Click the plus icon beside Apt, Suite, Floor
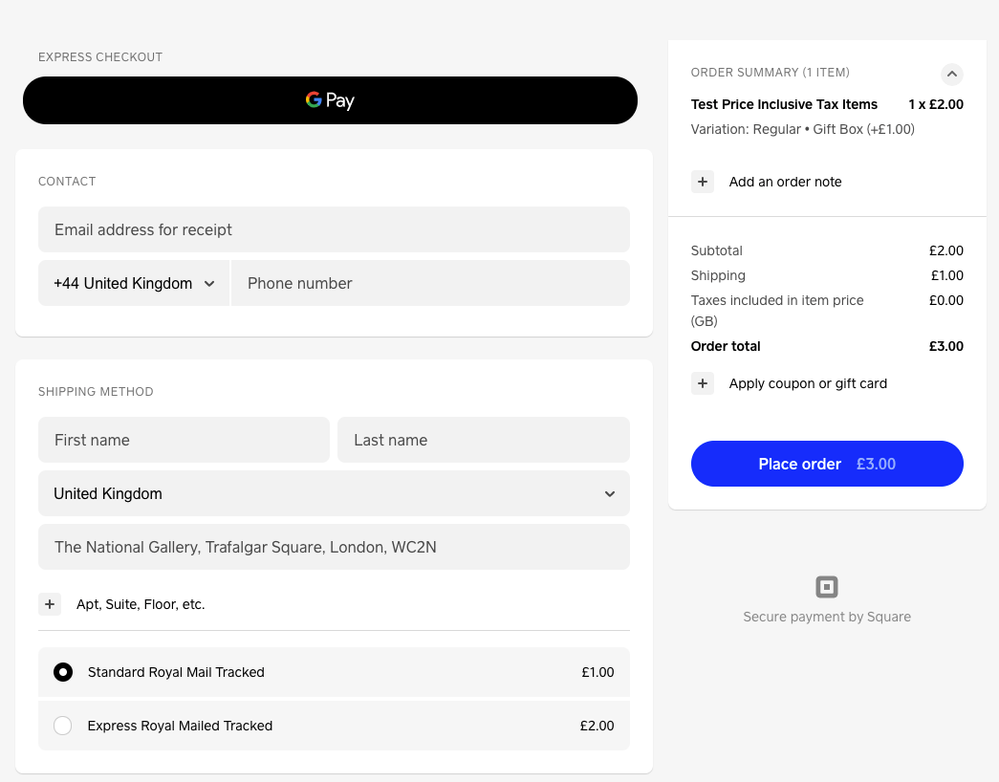This screenshot has height=782, width=999. tap(50, 604)
